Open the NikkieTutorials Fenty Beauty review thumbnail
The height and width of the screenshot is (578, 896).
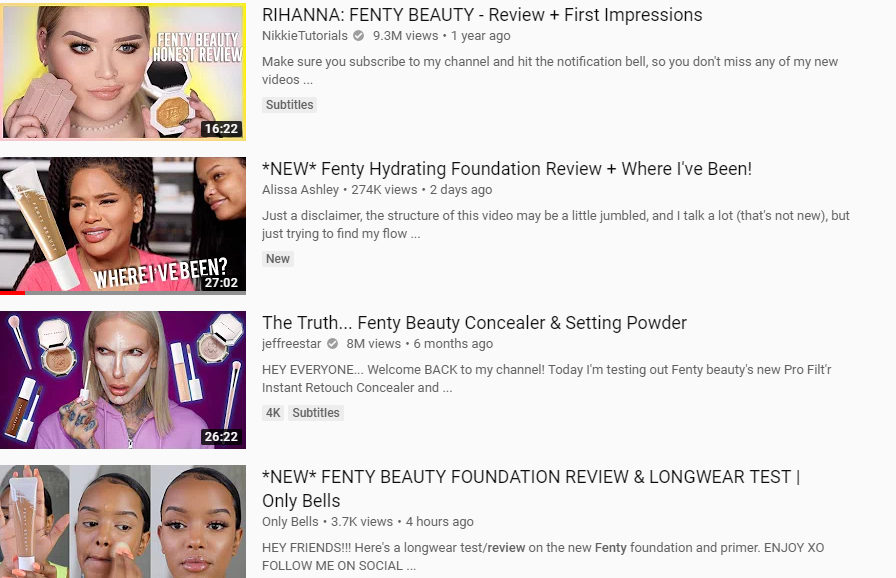[x=123, y=71]
